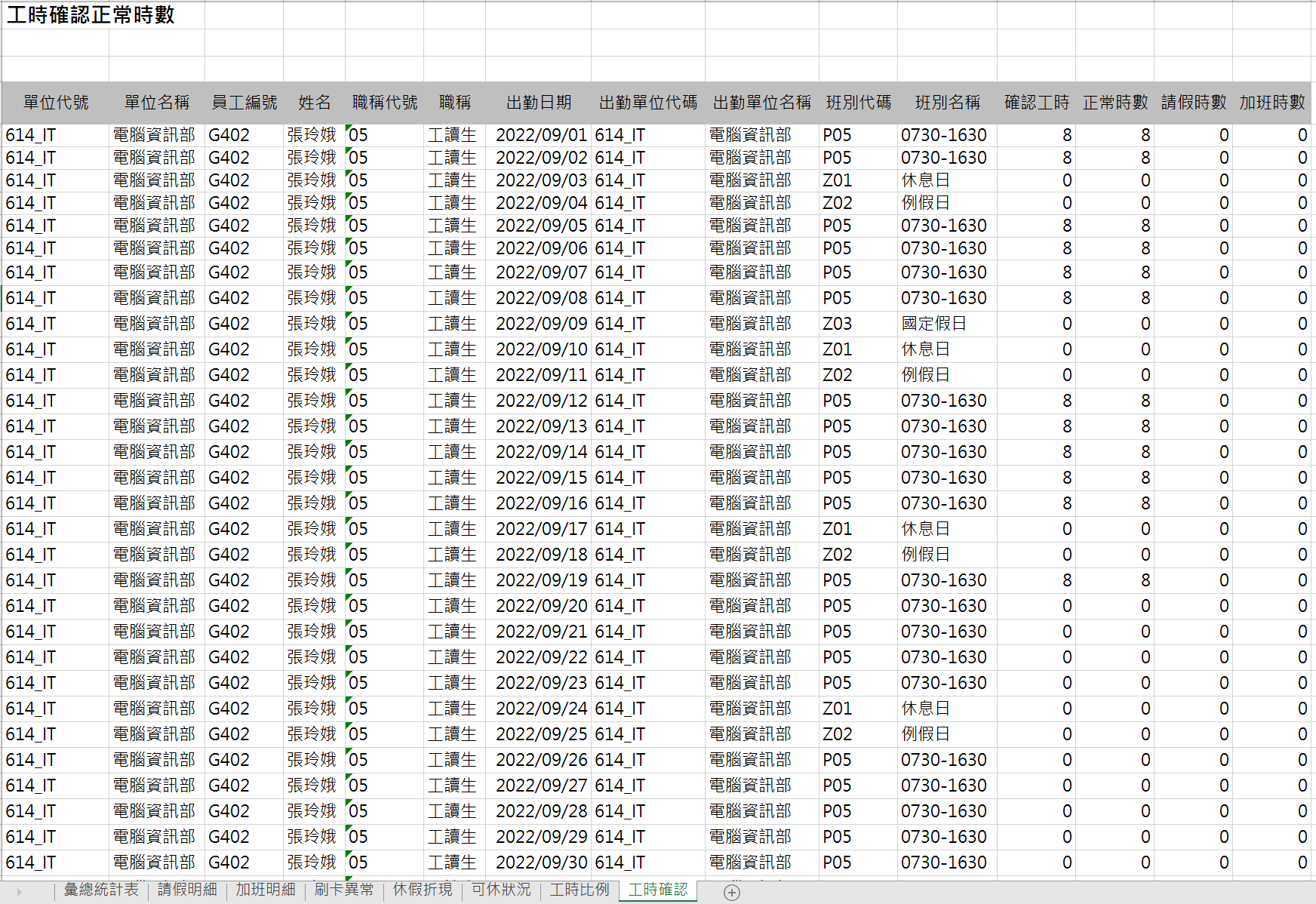Go to the 加班明細 sheet tab
Screen dimensions: 1316x904
(x=266, y=890)
